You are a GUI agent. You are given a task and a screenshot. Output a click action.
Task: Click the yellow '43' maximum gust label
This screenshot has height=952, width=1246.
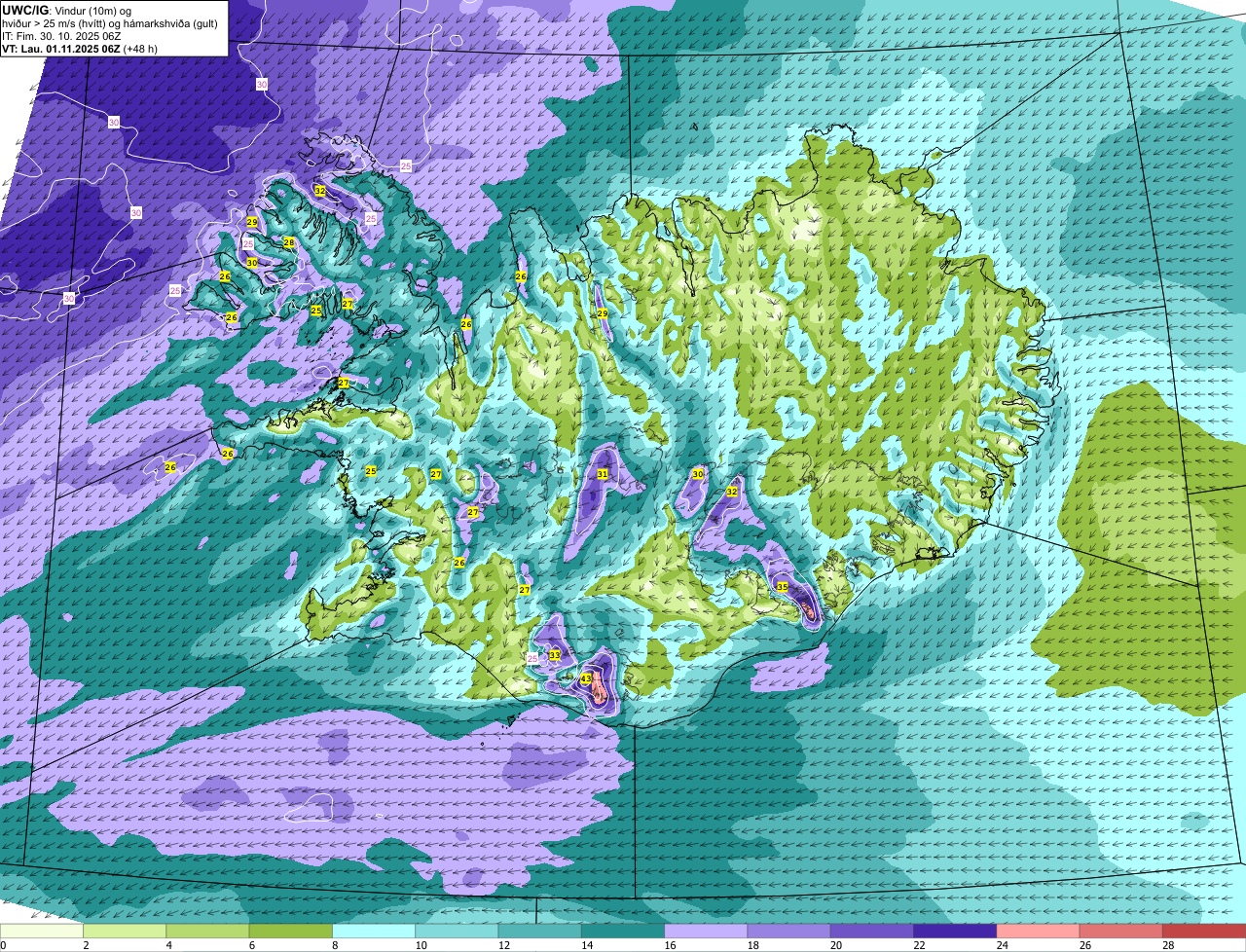(x=586, y=678)
